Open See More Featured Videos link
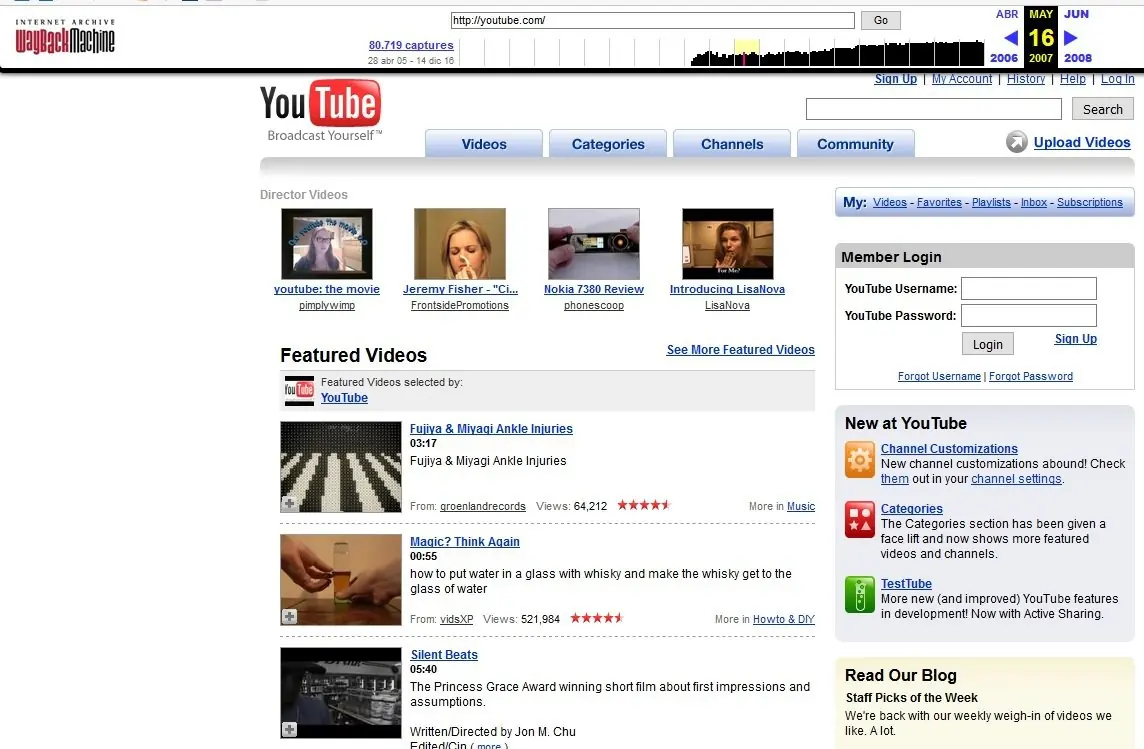This screenshot has width=1144, height=749. tap(741, 350)
